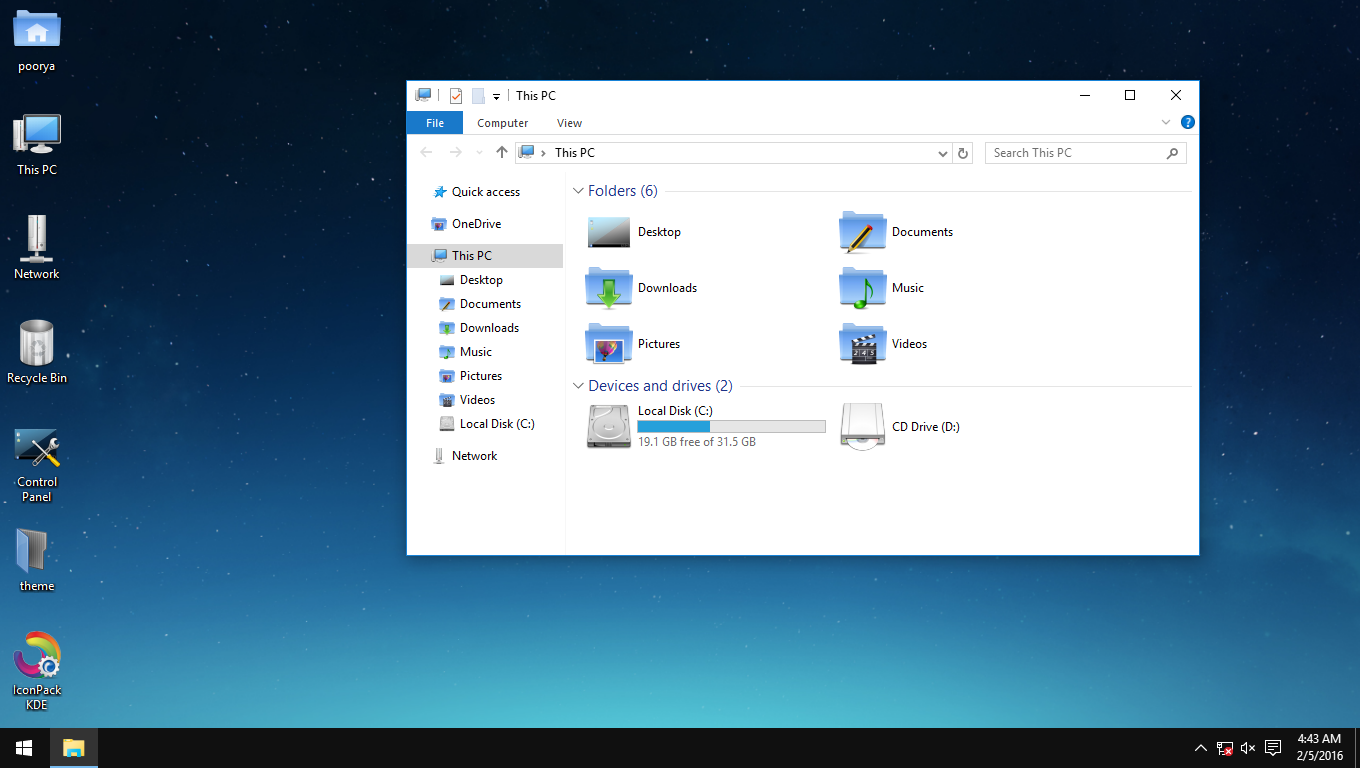Collapse the Folders (6) group
Screen dimensions: 1360x768
(578, 190)
